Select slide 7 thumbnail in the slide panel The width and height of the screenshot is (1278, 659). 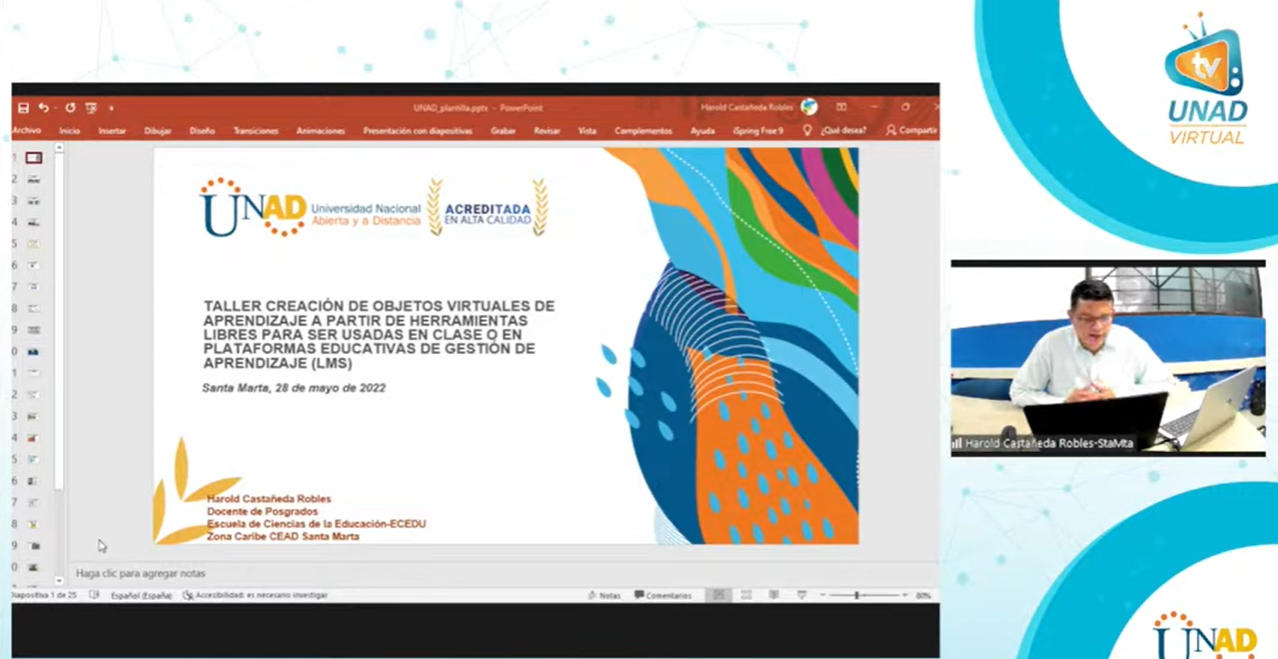tap(34, 287)
